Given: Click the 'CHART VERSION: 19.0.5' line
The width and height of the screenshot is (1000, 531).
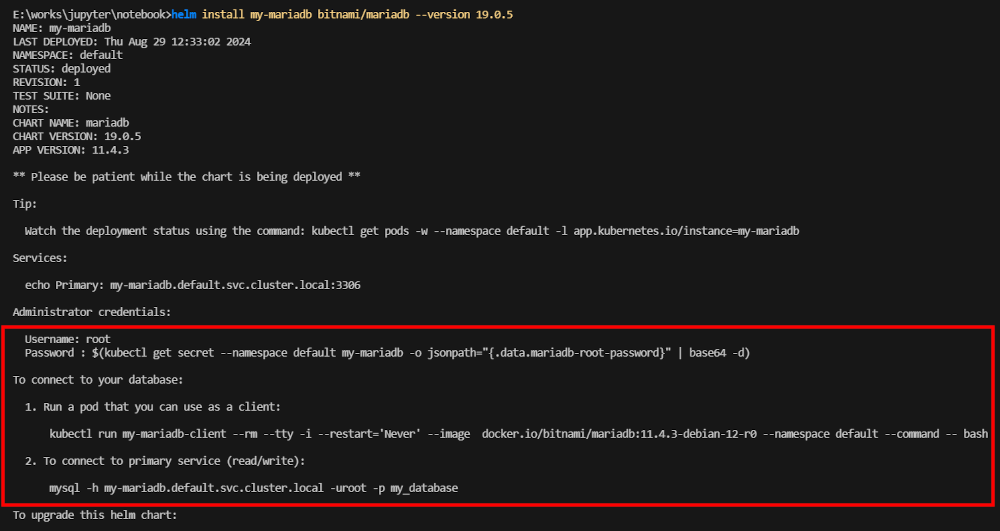Looking at the screenshot, I should 77,136.
